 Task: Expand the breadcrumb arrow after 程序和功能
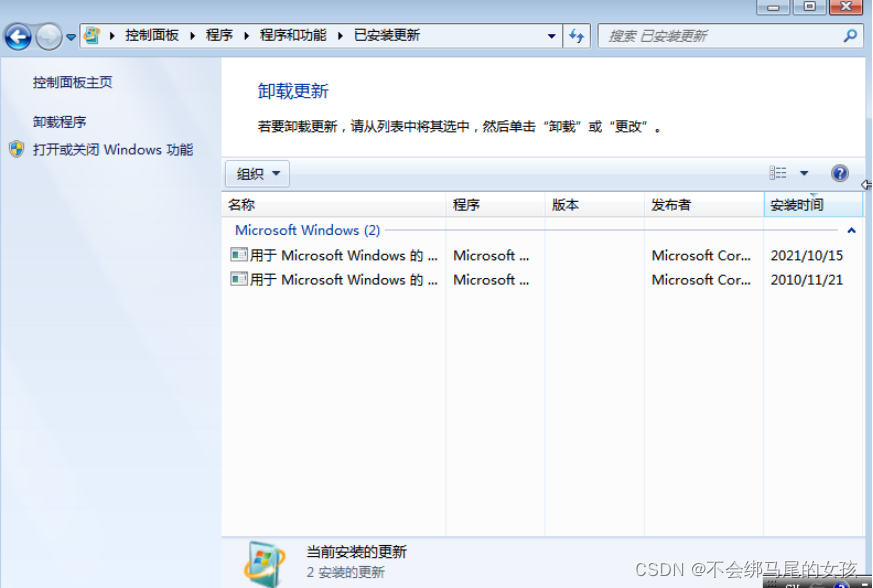[x=340, y=36]
